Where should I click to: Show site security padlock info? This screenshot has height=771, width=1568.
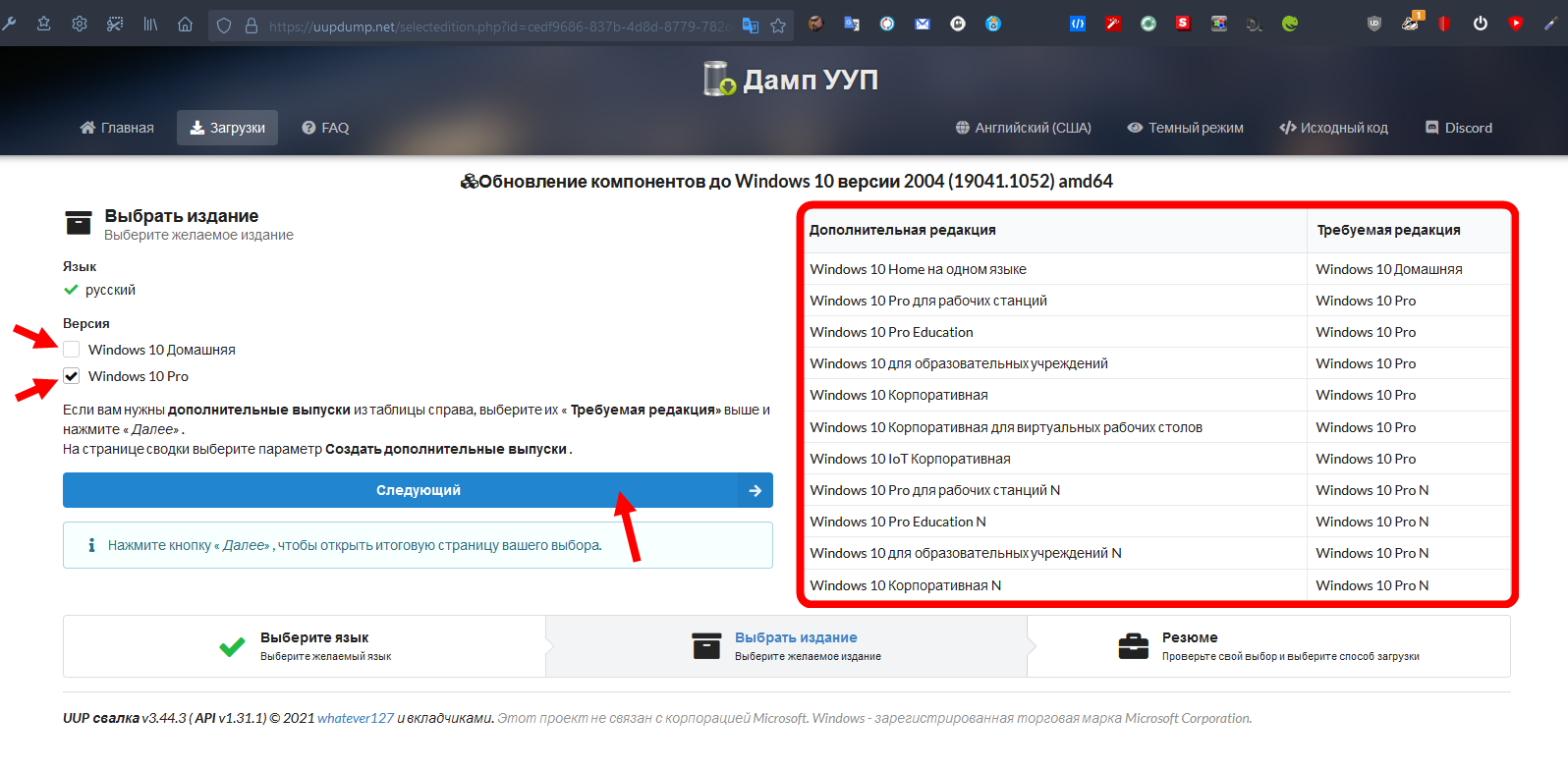point(252,26)
